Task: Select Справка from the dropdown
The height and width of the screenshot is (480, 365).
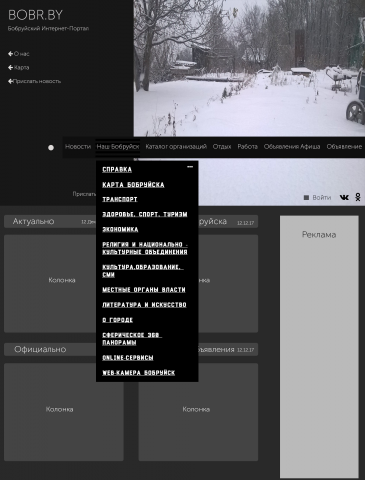Action: (x=117, y=169)
